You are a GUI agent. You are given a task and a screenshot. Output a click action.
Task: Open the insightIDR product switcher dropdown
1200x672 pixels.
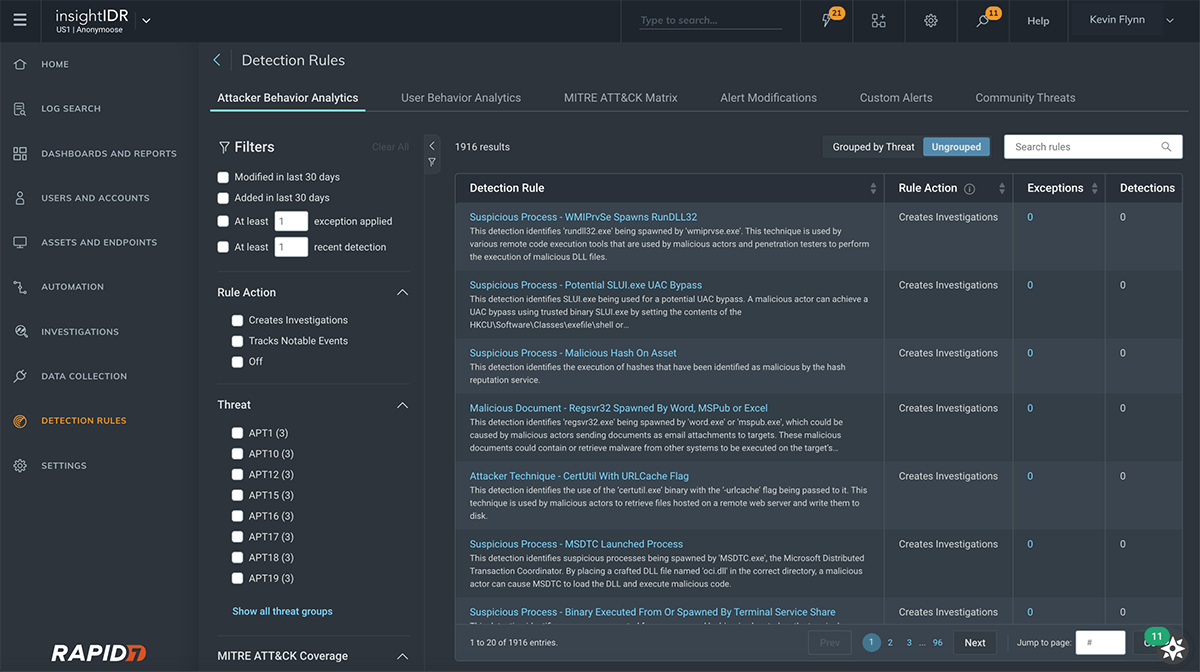point(147,20)
